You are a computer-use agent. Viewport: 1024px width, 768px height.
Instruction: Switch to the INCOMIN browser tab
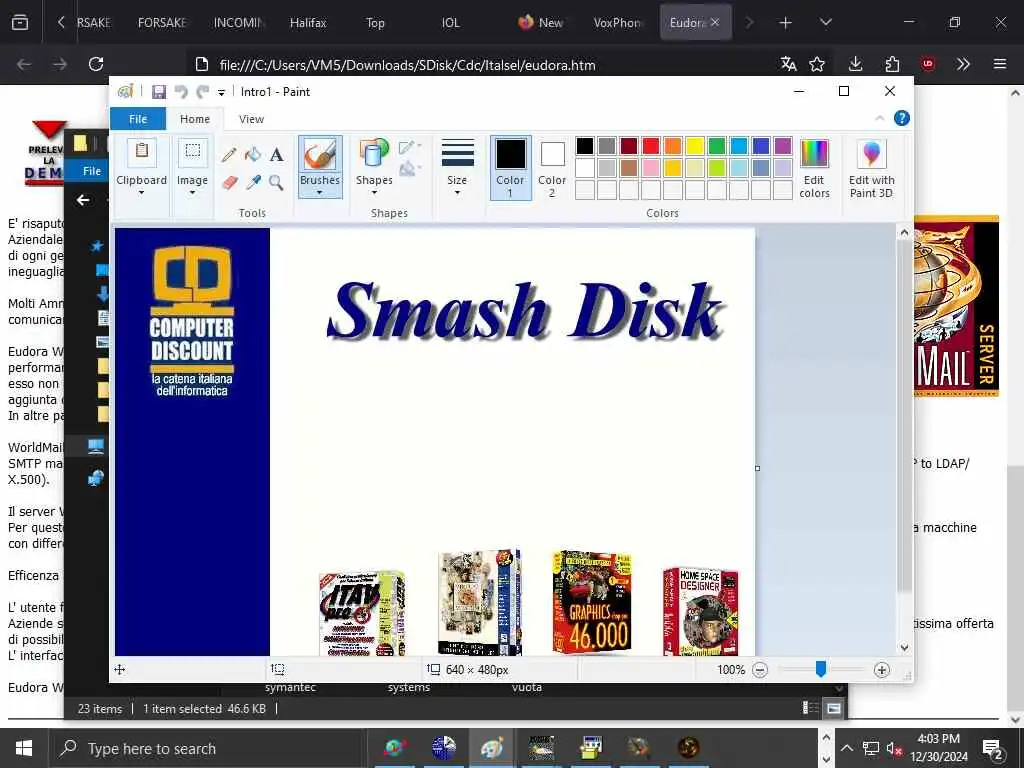(x=238, y=22)
